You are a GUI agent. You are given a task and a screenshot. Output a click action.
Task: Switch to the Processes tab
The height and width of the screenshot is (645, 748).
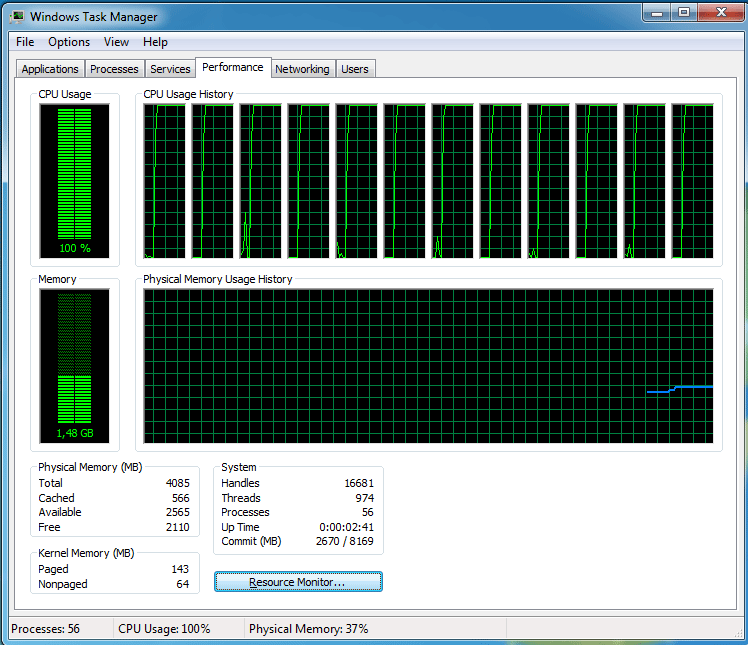click(x=114, y=69)
